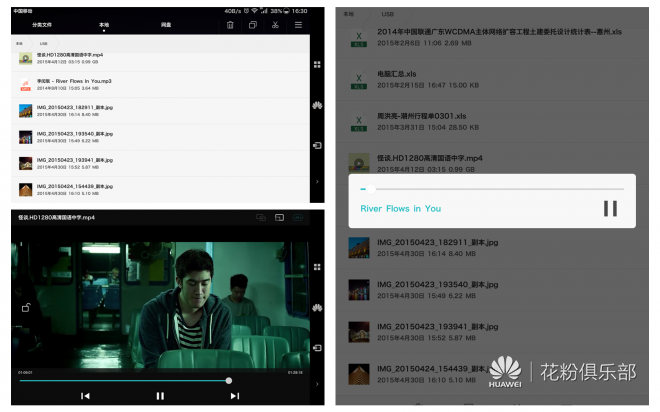Open IMG_20150423_182911 jpg in toolbar file list

pos(160,111)
